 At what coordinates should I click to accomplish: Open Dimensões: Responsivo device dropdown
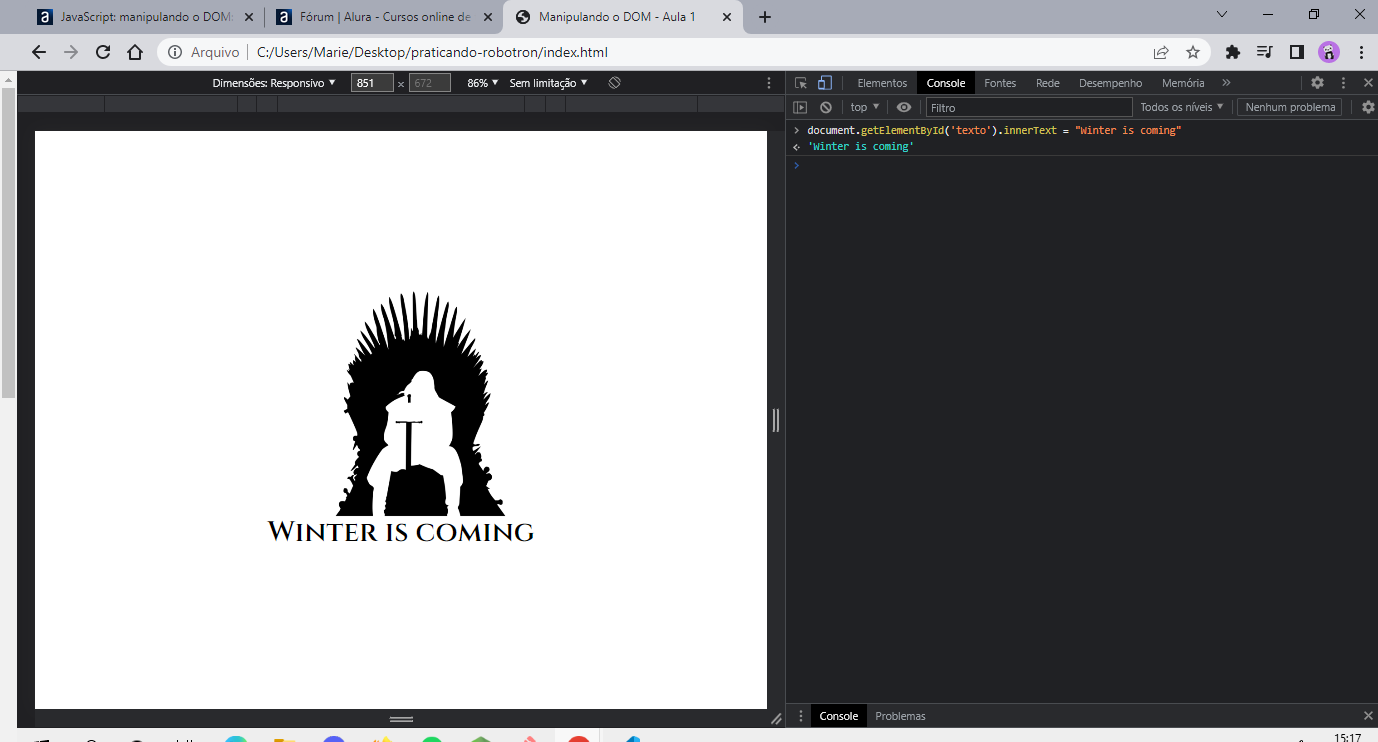coord(274,83)
